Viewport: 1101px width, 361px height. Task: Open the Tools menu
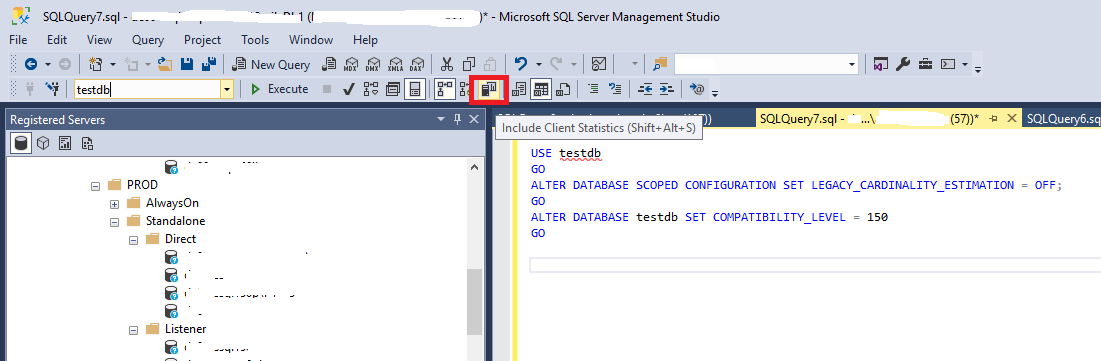255,40
